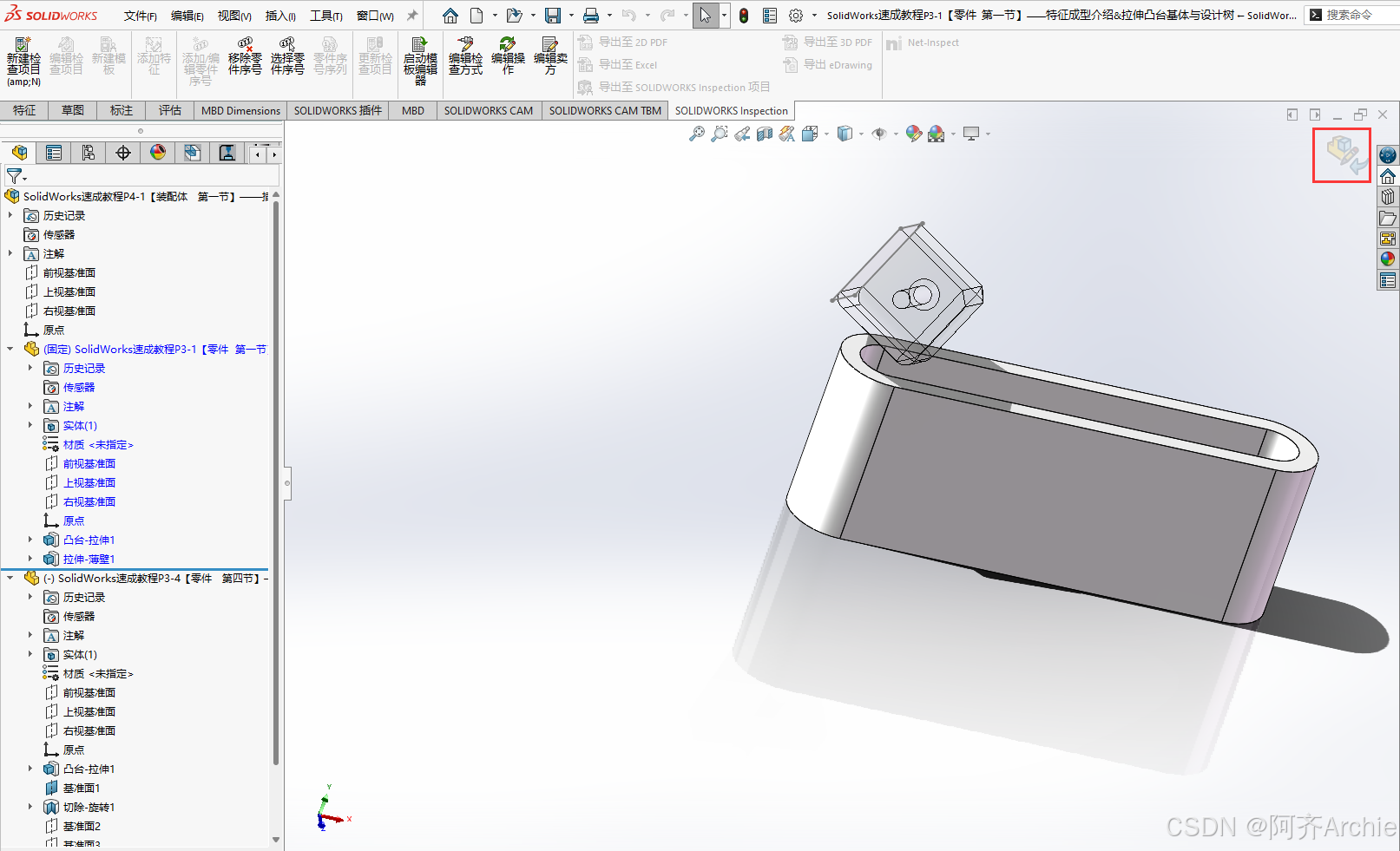
Task: Click the Save floppy disk icon
Action: click(x=553, y=16)
